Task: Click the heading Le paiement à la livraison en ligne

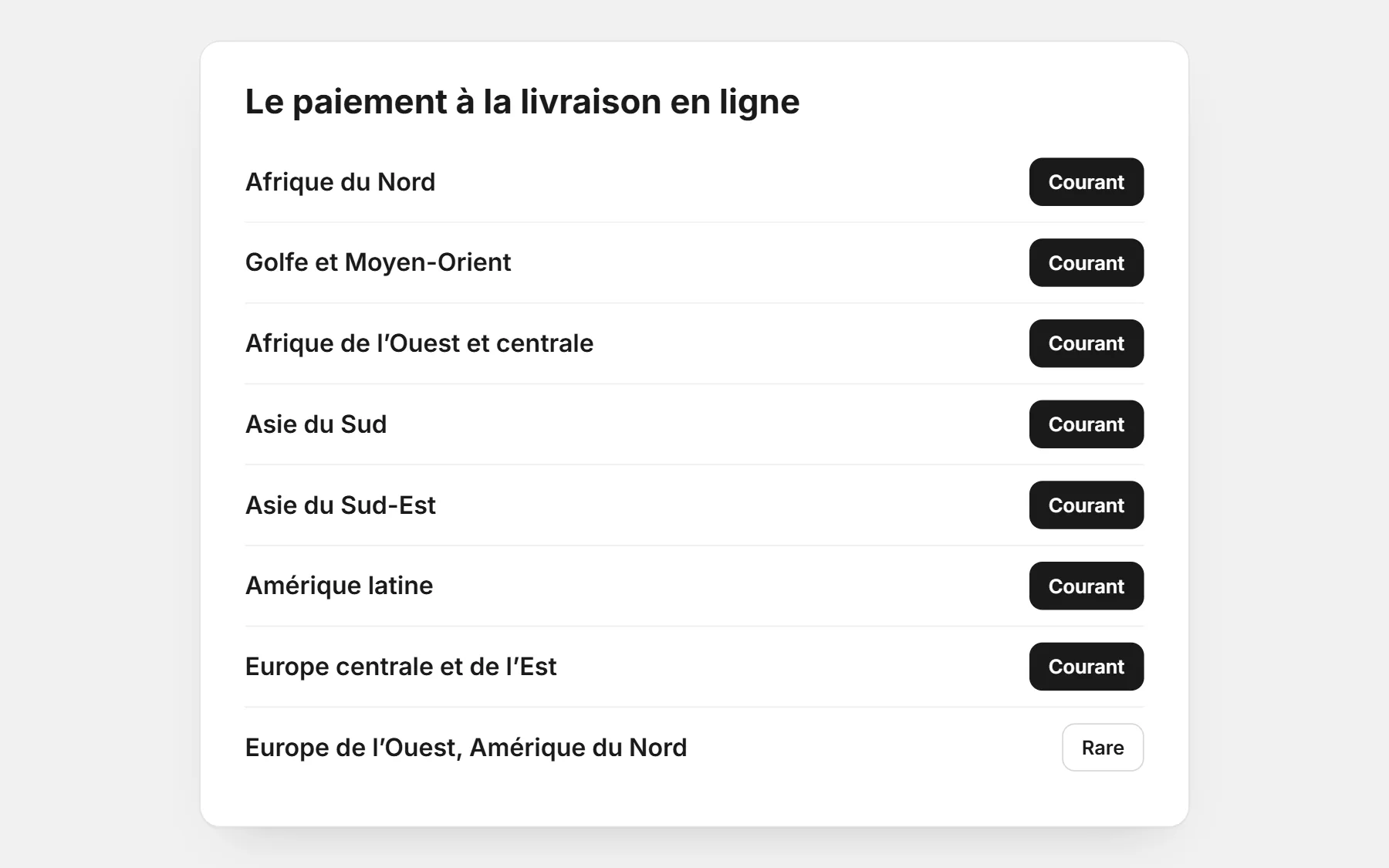Action: (x=522, y=102)
